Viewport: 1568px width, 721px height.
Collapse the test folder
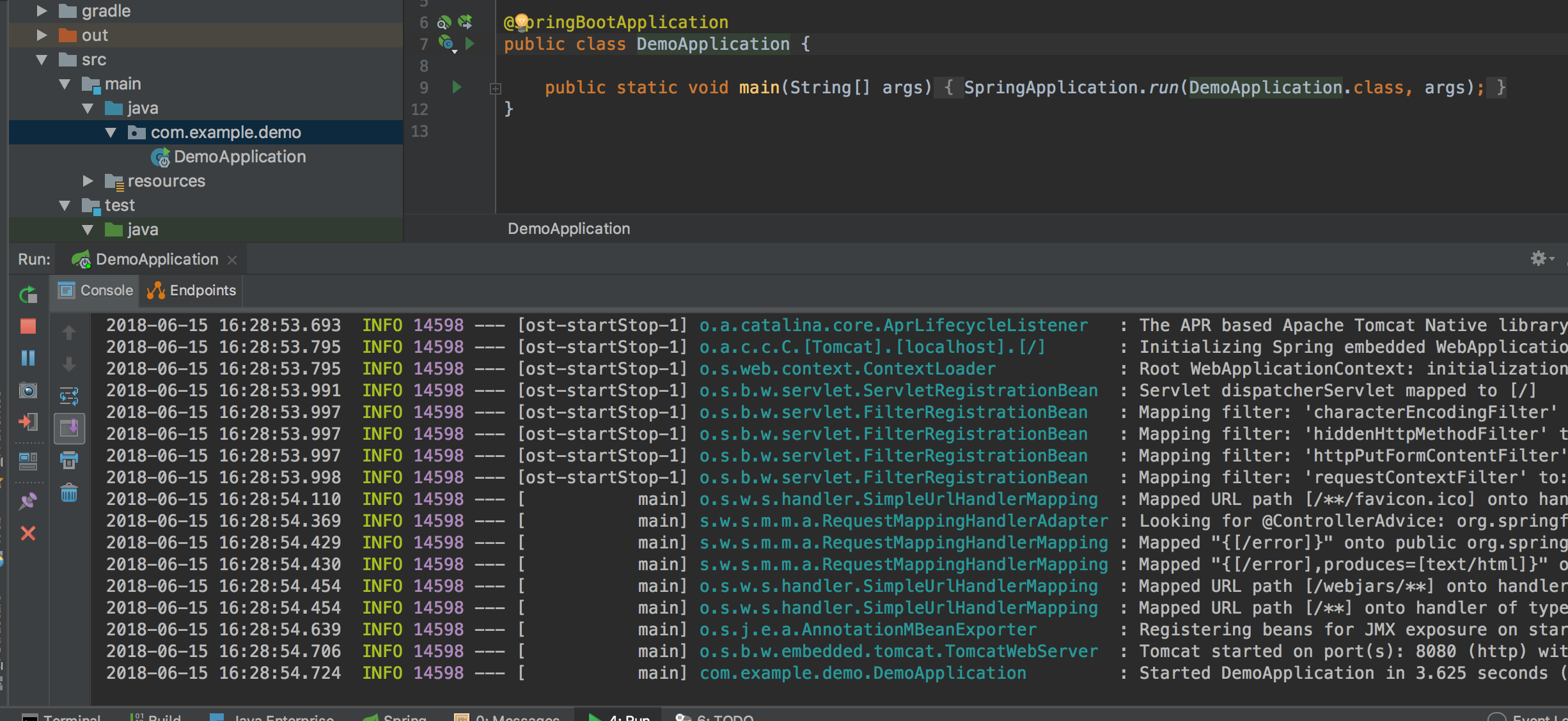(x=65, y=205)
